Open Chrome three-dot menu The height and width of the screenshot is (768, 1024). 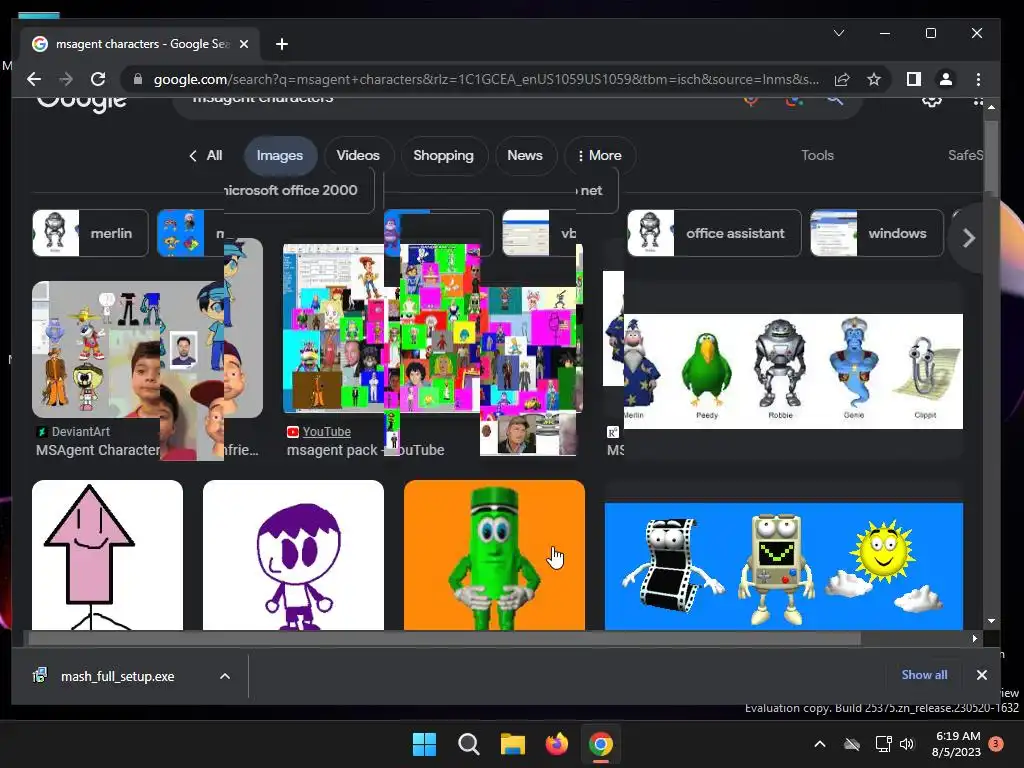(978, 79)
